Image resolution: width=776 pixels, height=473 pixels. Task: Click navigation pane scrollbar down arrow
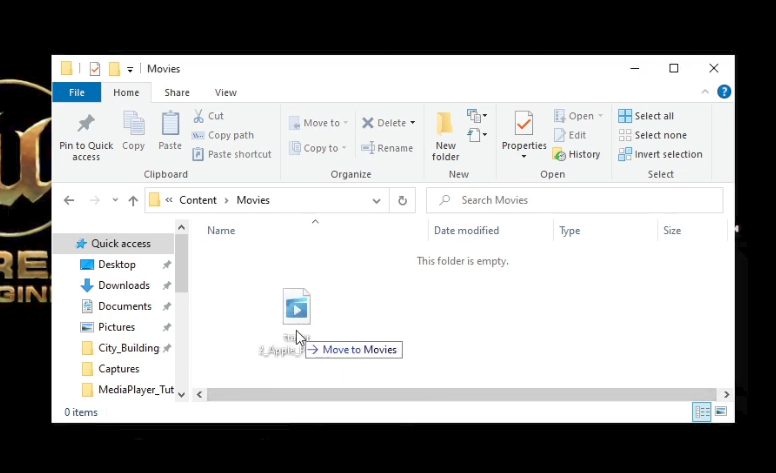click(x=181, y=394)
